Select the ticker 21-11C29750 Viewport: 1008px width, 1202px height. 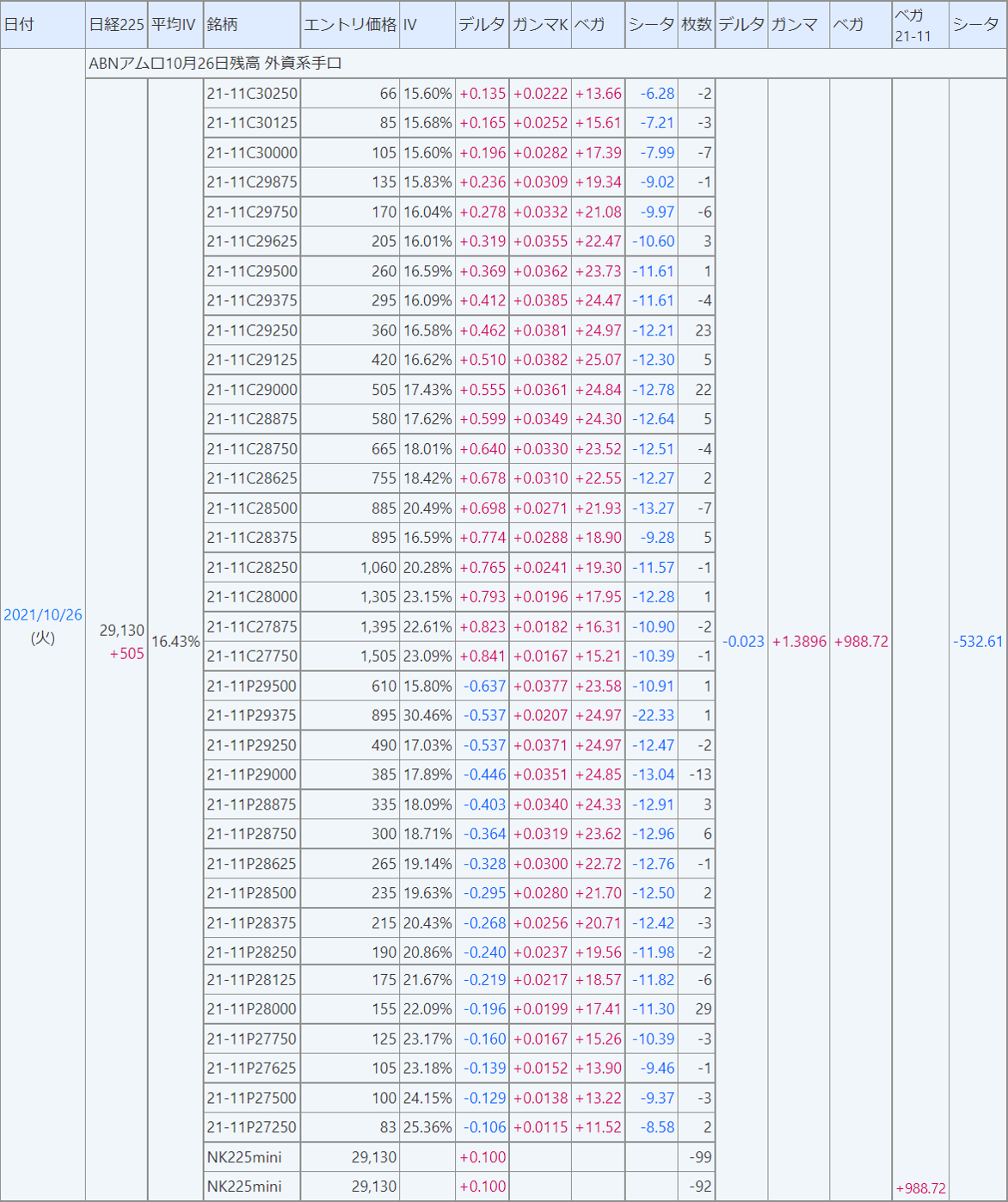coord(252,213)
